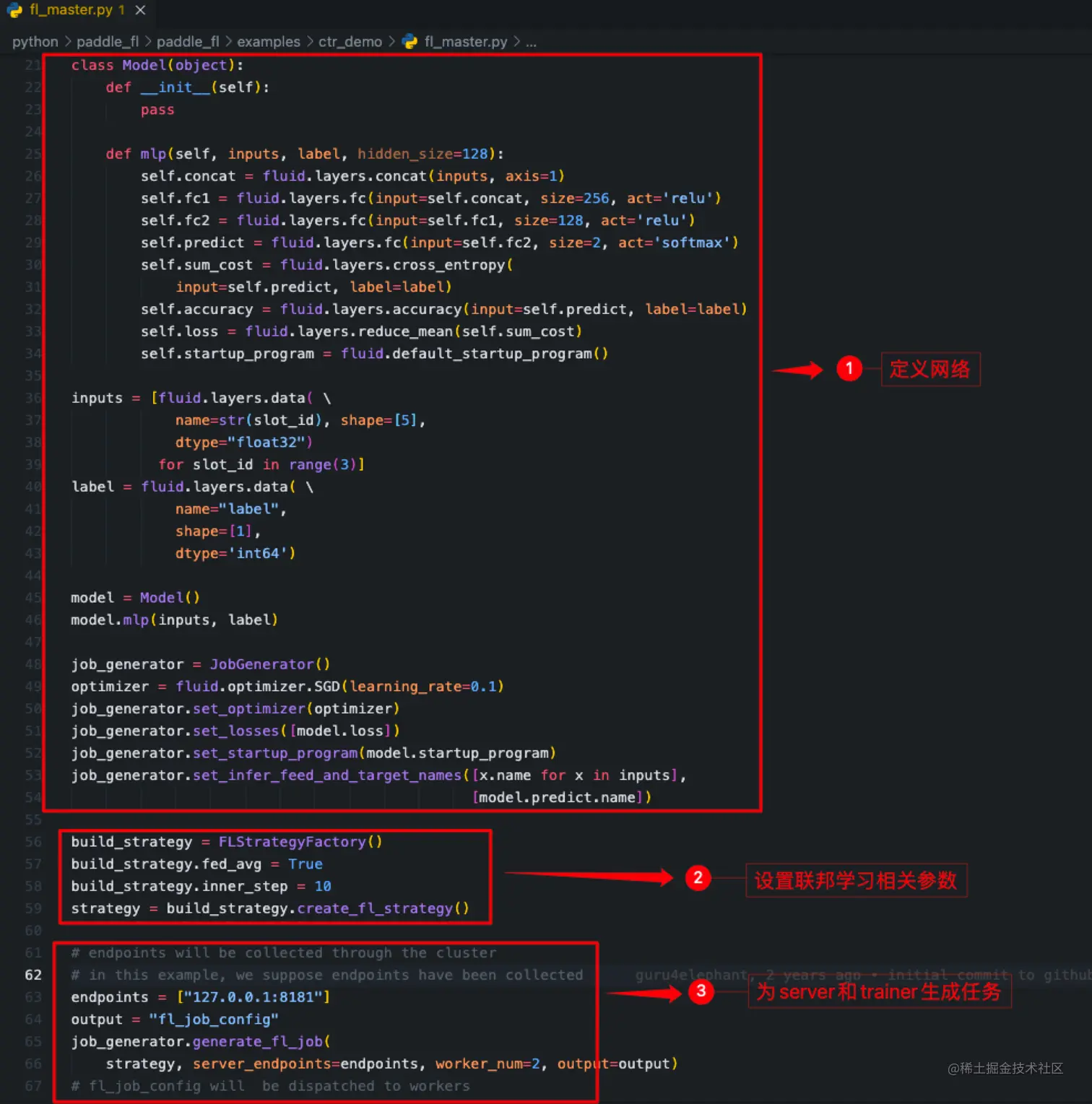Viewport: 1092px width, 1104px height.
Task: Click the endpoints = ["127.0.0.1:8181"] line
Action: point(201,998)
